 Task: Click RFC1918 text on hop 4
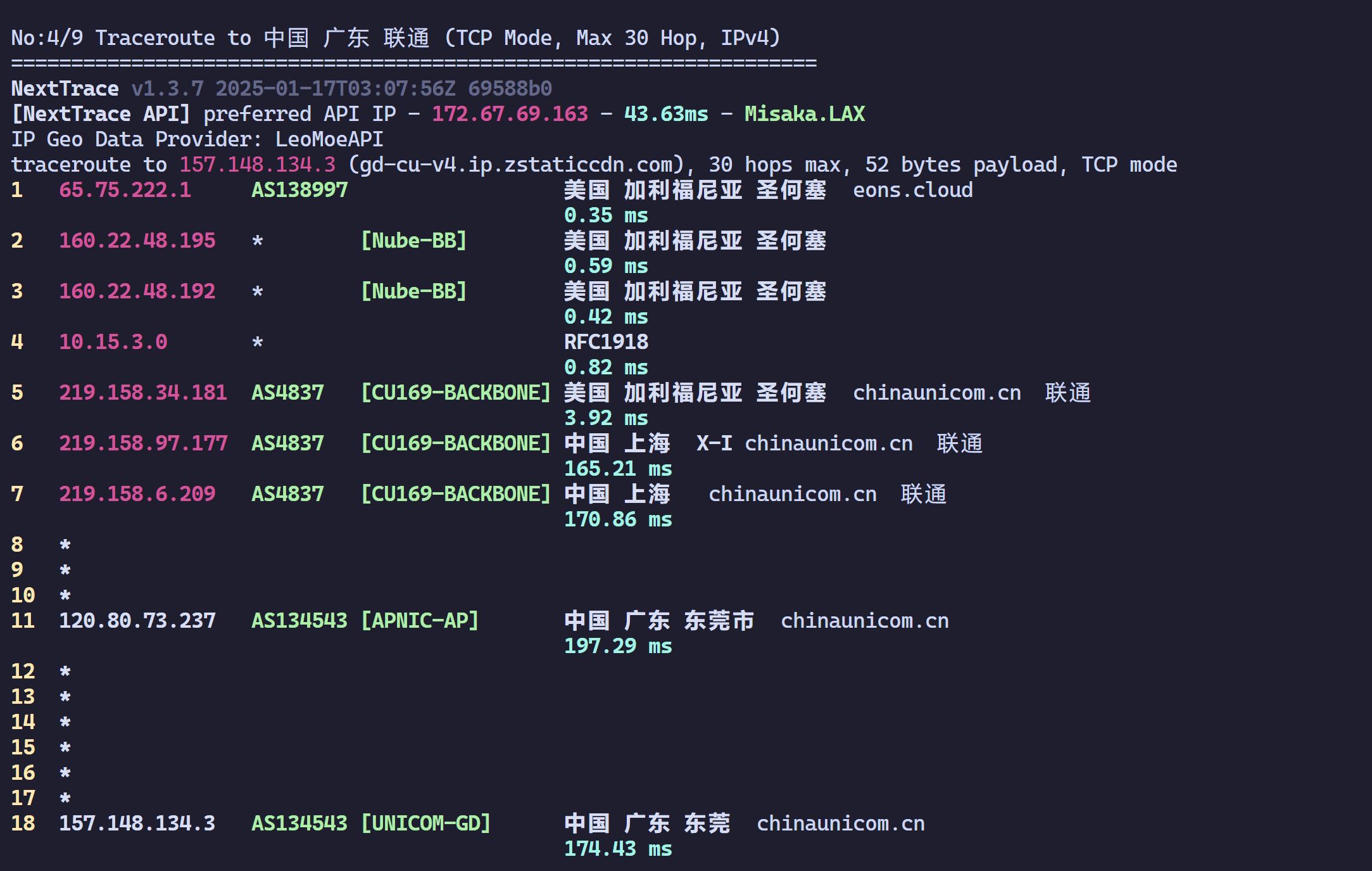606,342
